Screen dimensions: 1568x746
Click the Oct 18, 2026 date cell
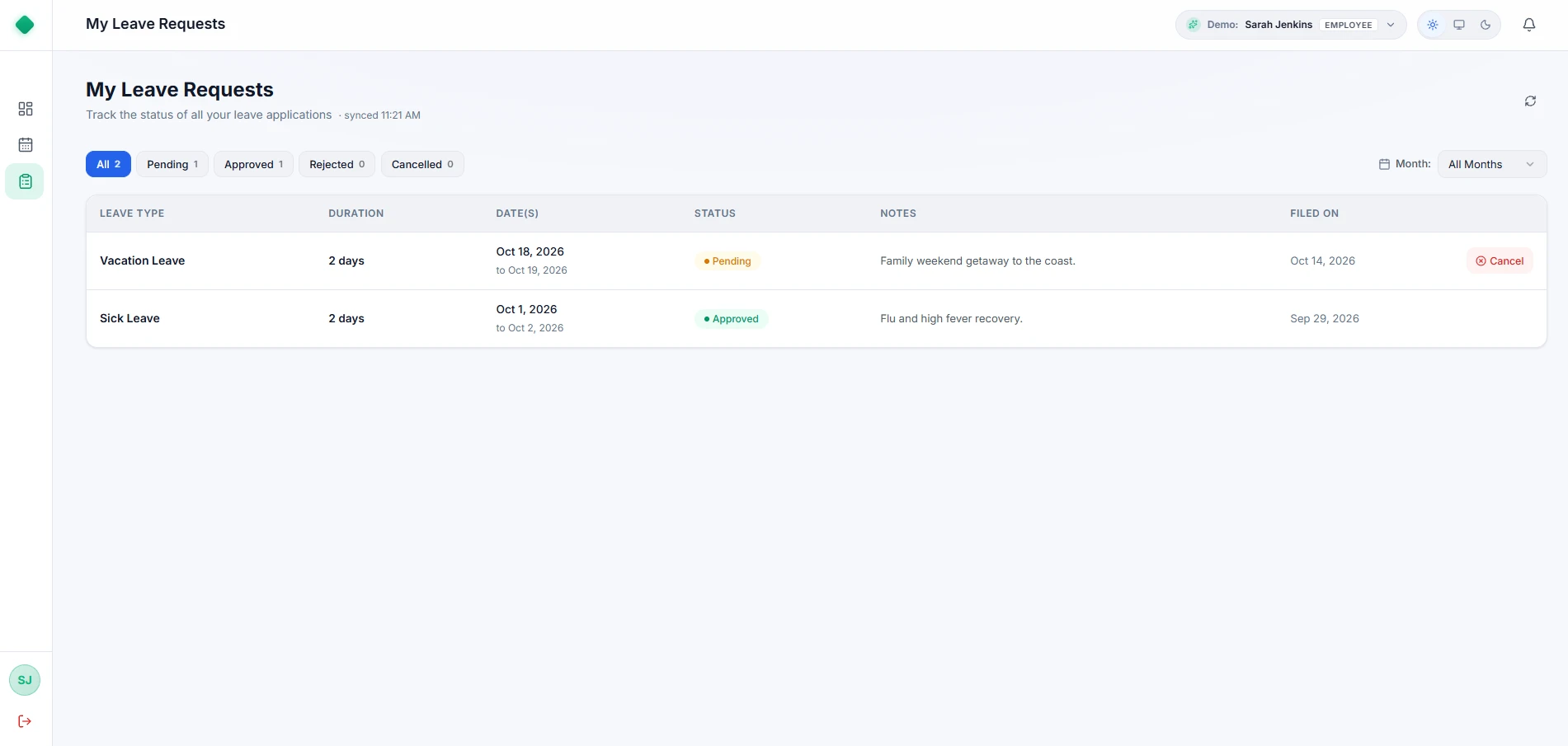[530, 251]
